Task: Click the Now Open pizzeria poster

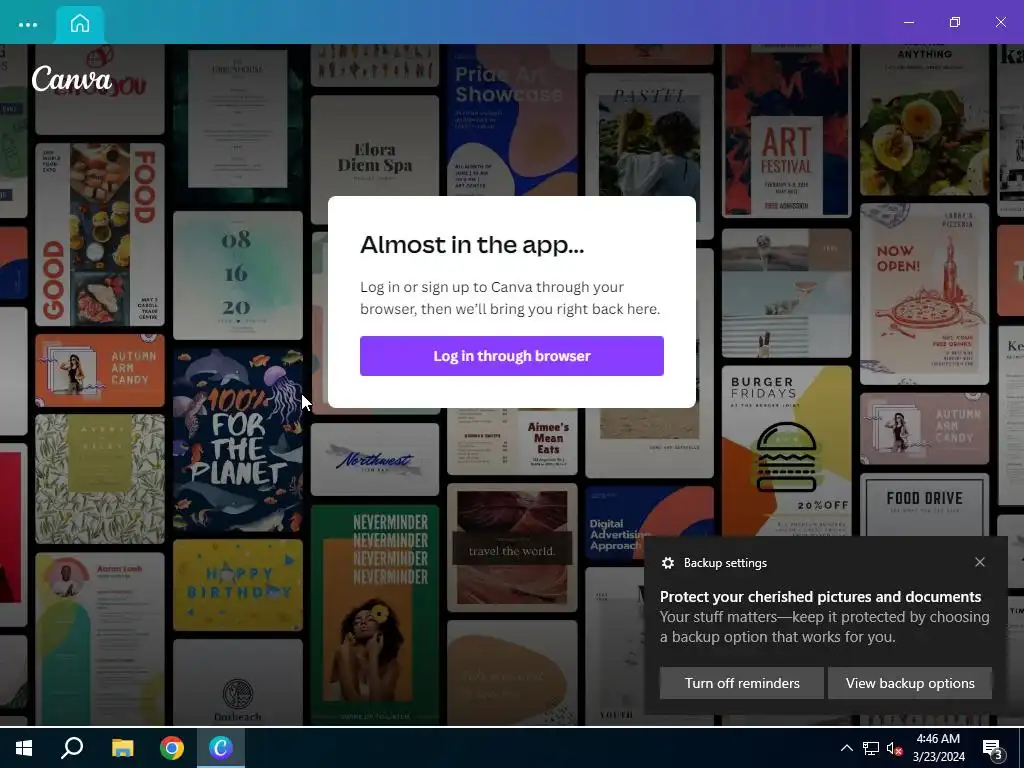Action: (x=924, y=294)
